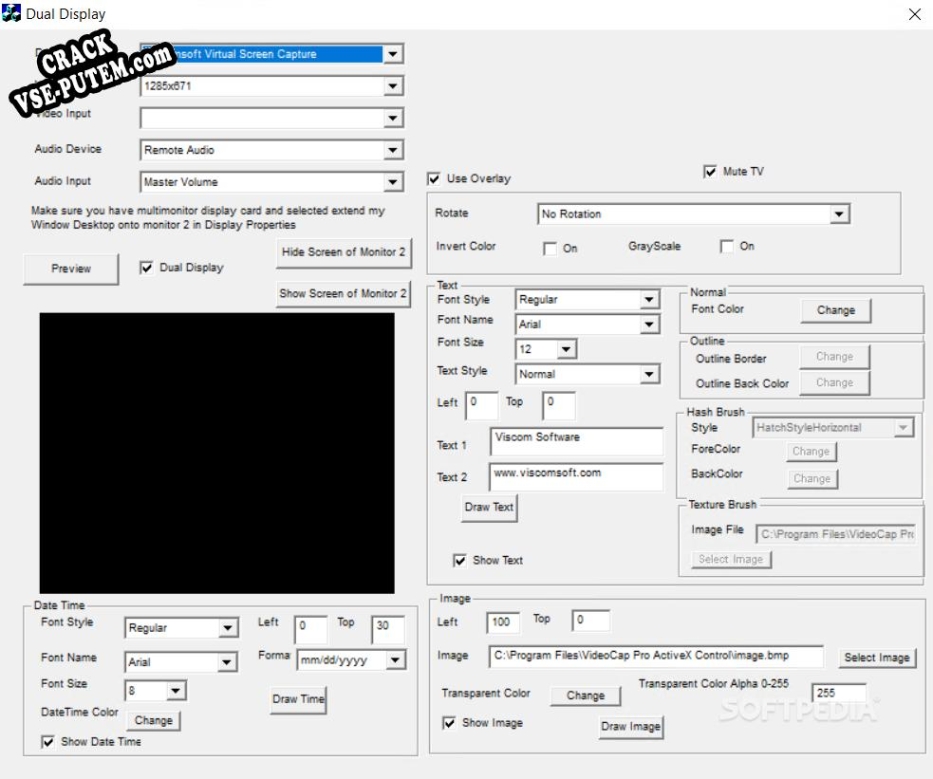Toggle the Show Date Time checkbox

click(x=48, y=742)
